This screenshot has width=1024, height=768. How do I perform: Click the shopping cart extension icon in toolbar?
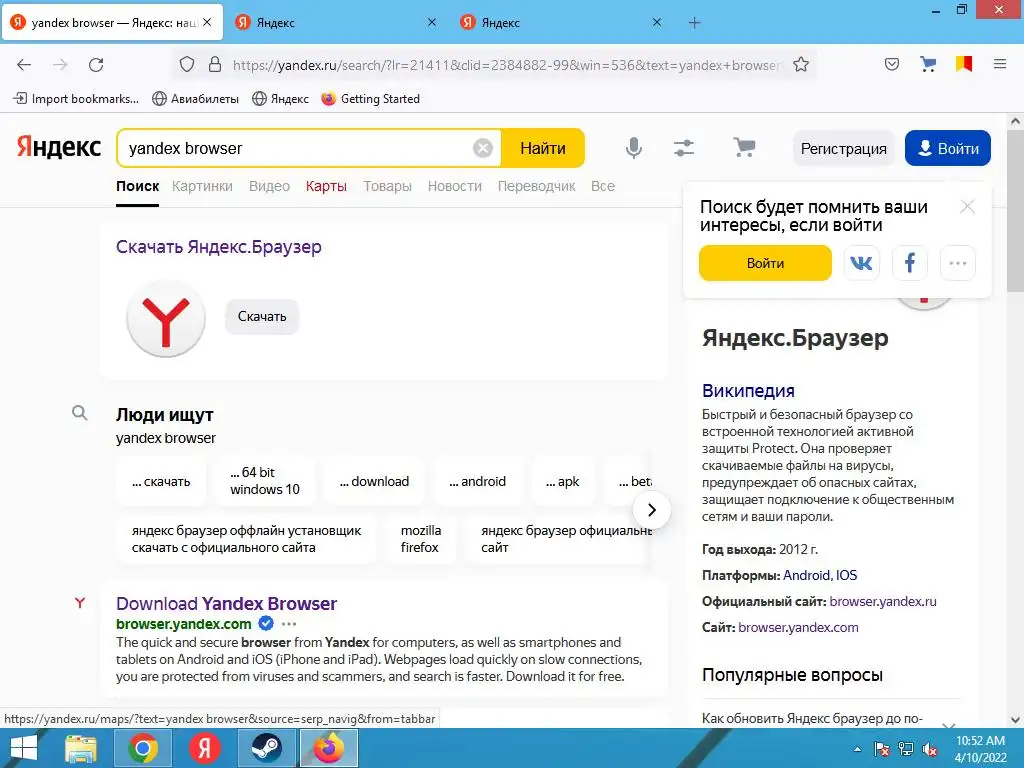pyautogui.click(x=927, y=64)
